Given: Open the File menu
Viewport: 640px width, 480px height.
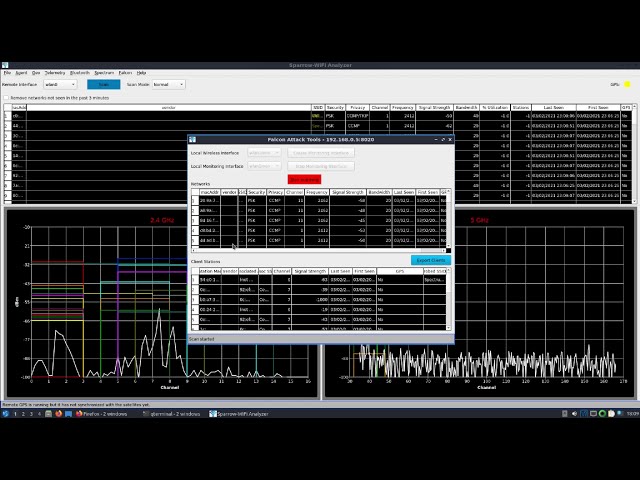Looking at the screenshot, I should point(7,73).
